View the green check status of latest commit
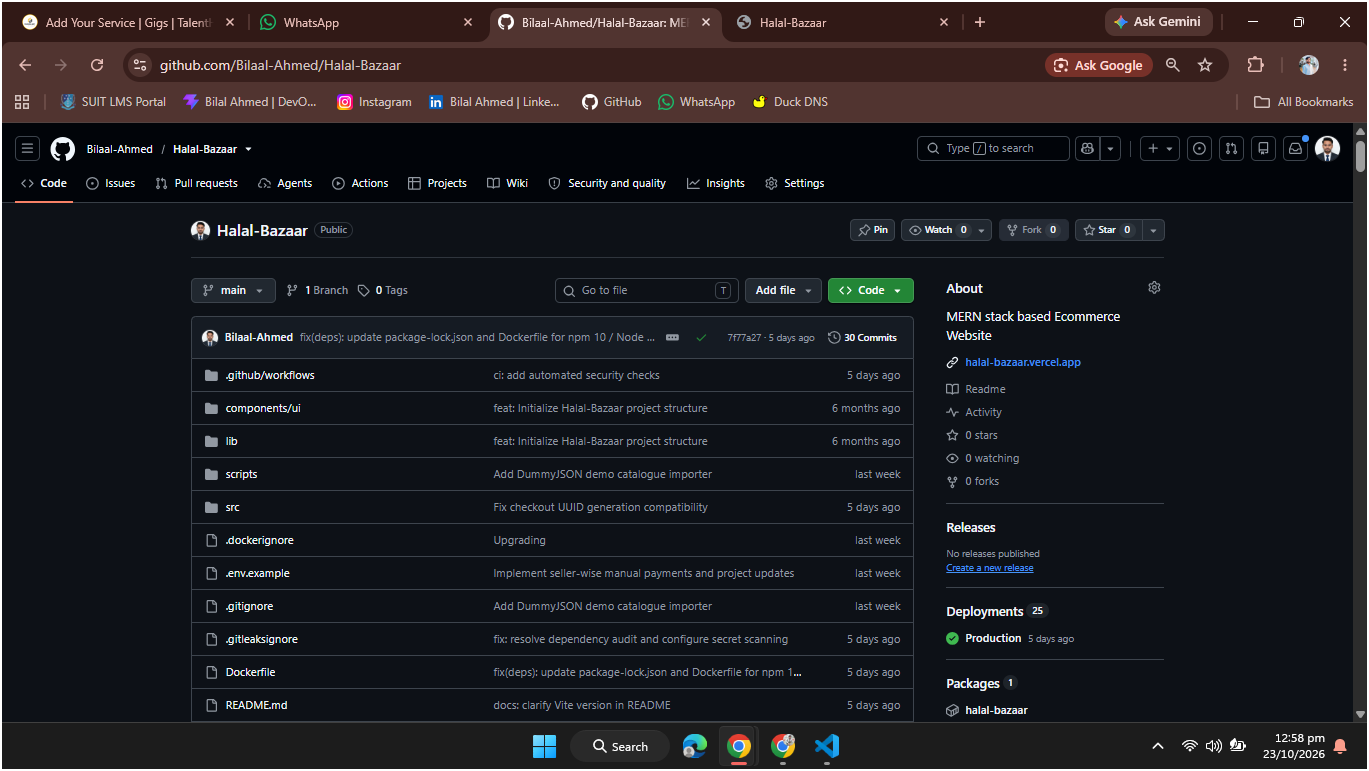 pos(701,338)
